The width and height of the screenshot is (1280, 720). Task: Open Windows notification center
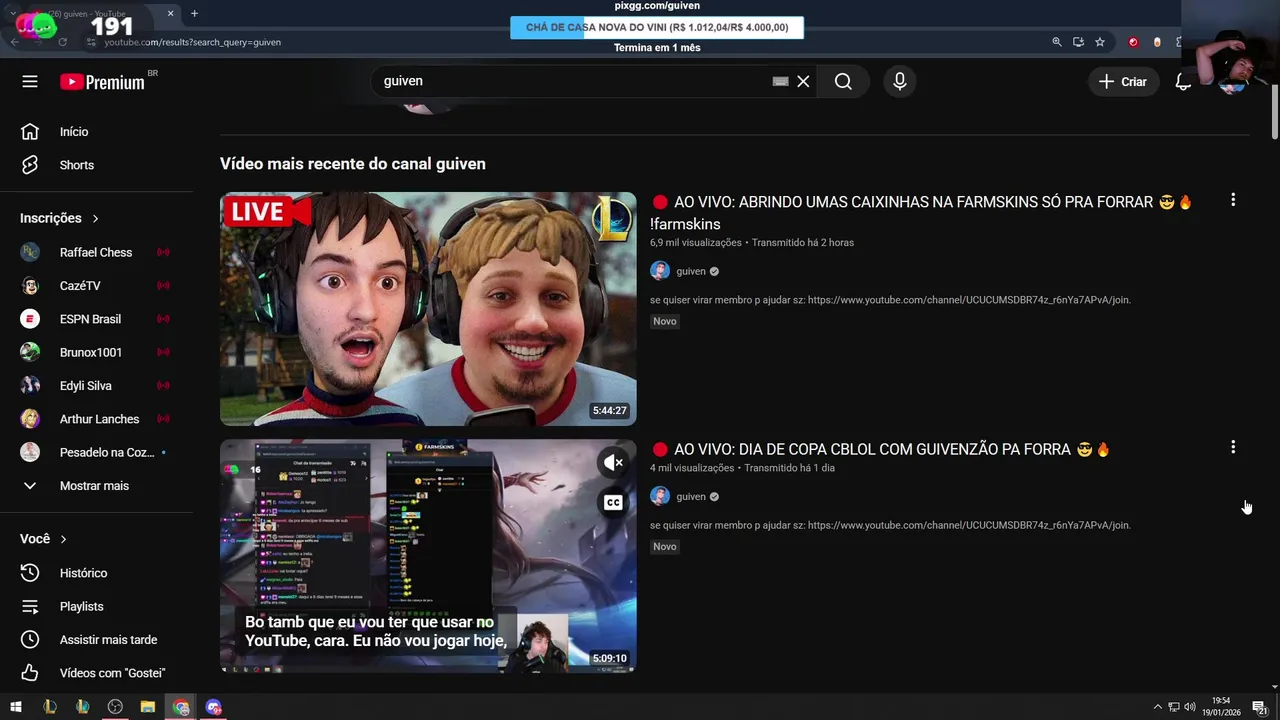(1260, 707)
